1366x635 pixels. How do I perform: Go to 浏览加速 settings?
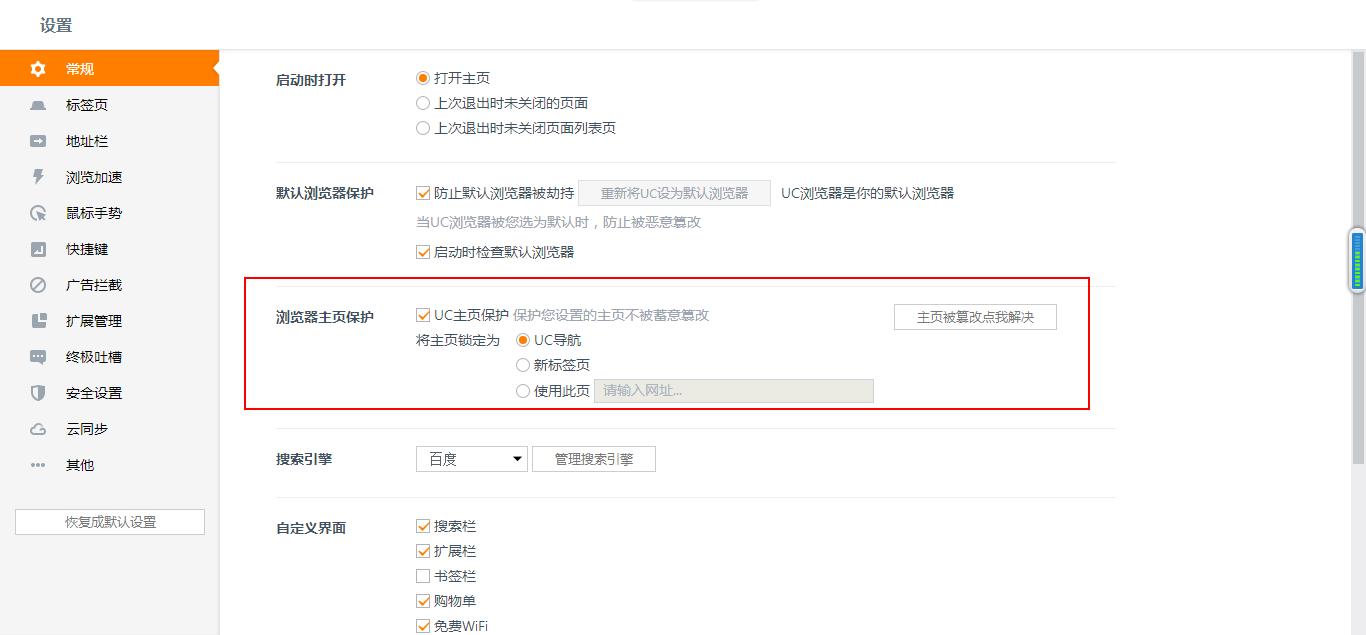[x=109, y=177]
